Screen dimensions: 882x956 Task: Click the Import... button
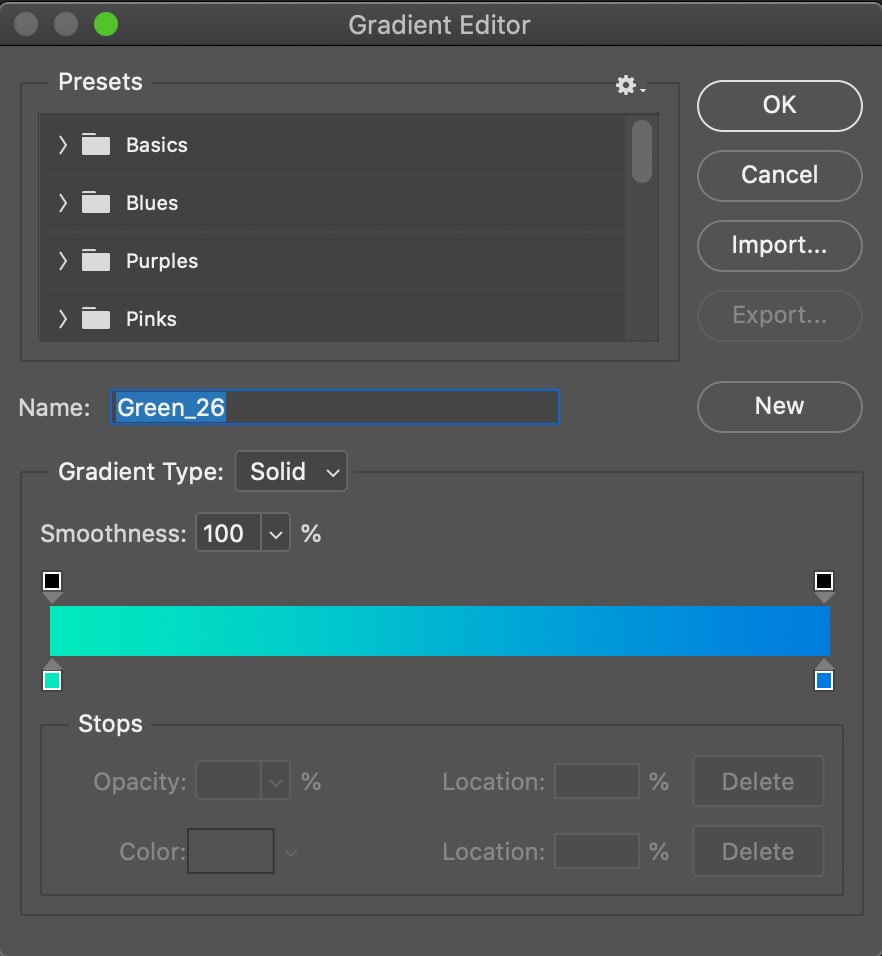779,245
